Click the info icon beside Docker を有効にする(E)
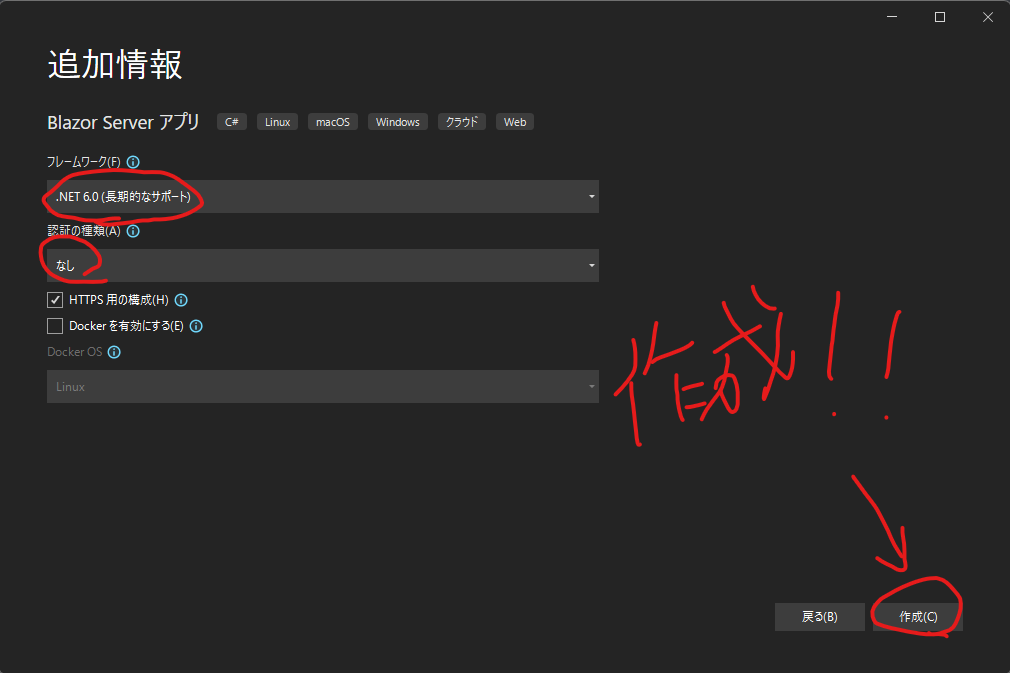The width and height of the screenshot is (1010, 673). (x=196, y=326)
